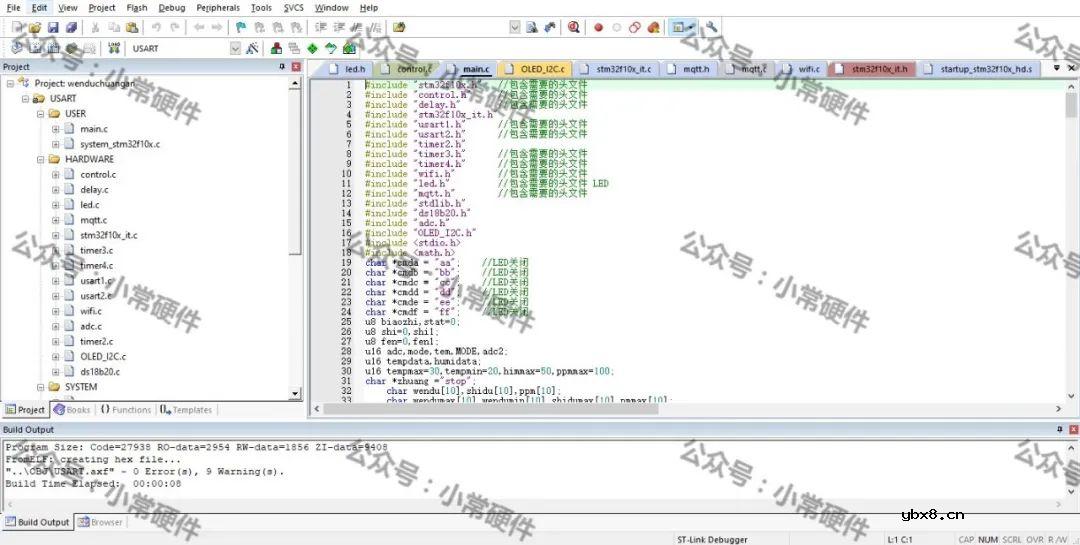Pin the Build Output panel auto-hide

(x=1060, y=429)
